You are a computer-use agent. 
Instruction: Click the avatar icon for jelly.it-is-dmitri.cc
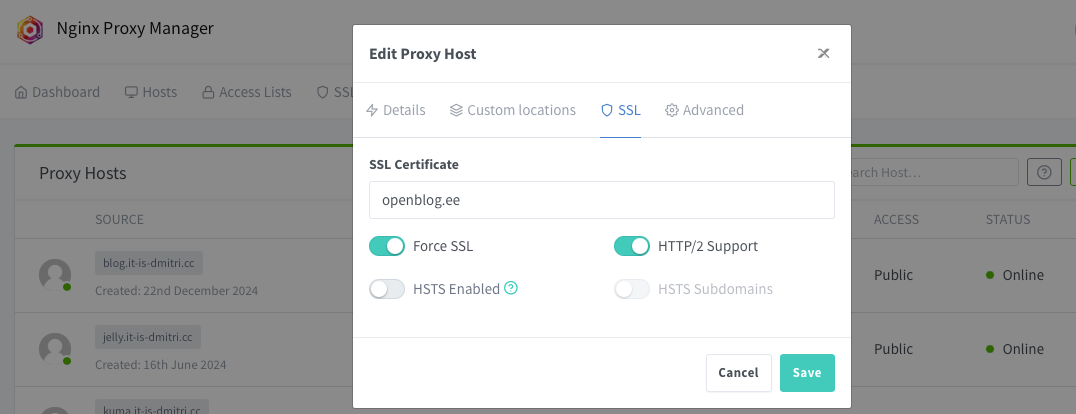pyautogui.click(x=55, y=349)
